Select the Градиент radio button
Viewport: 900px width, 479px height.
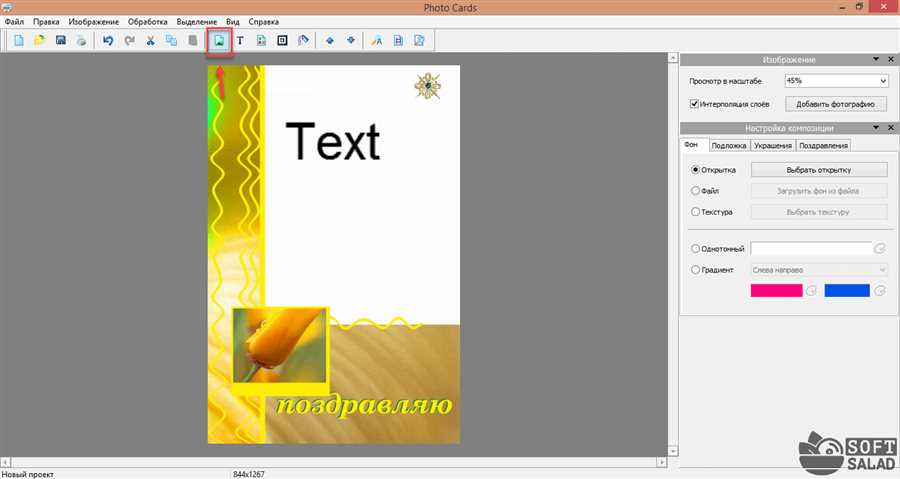point(696,270)
